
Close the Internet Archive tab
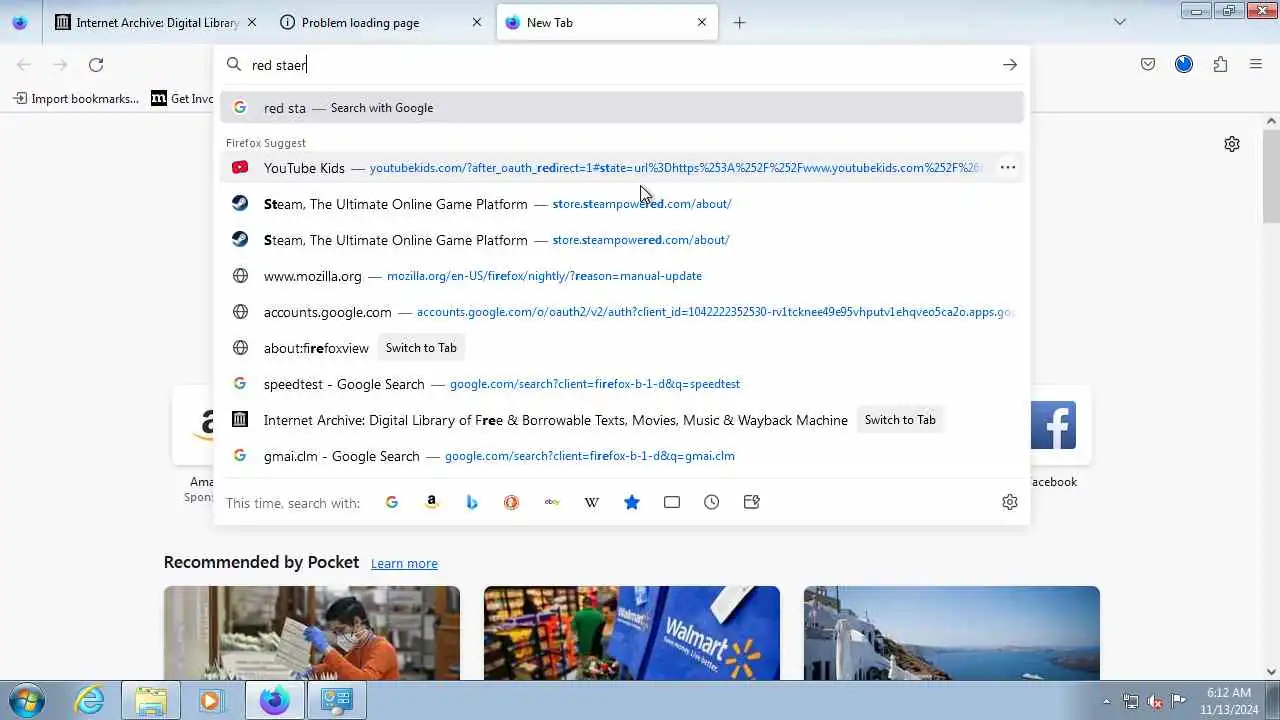point(251,22)
